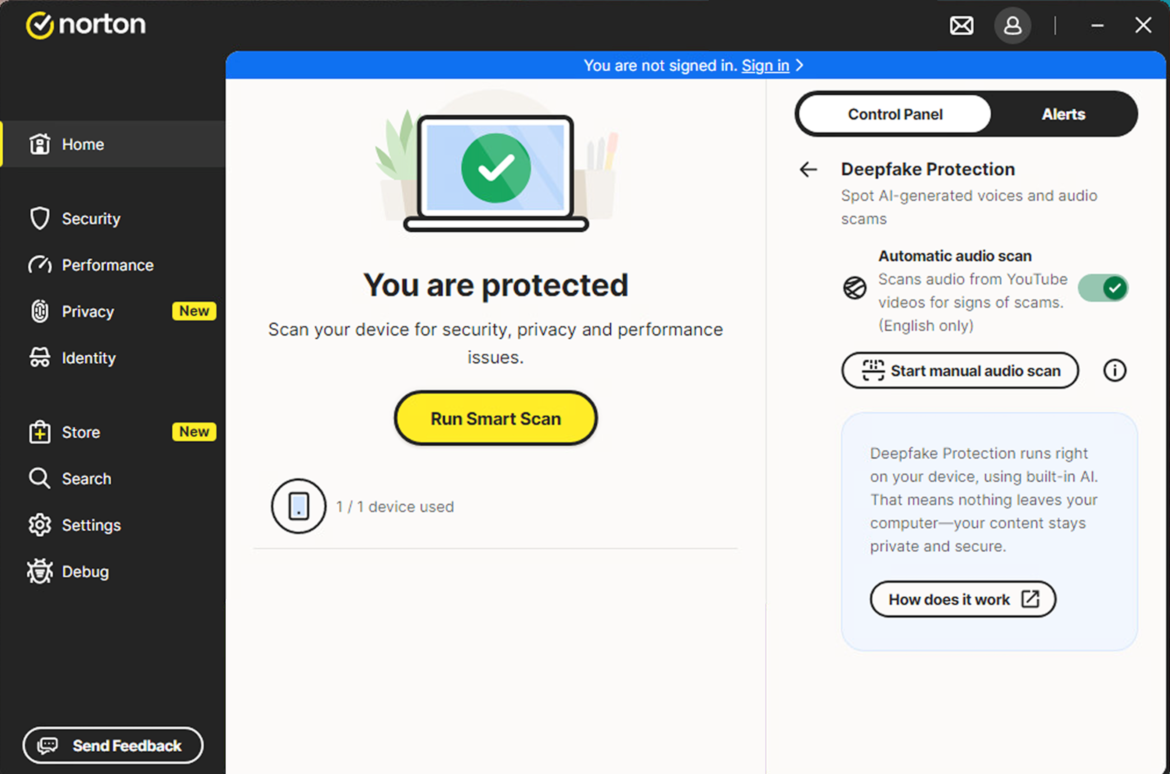Open the envelope messages icon
Screen dimensions: 1170x774
(x=961, y=25)
